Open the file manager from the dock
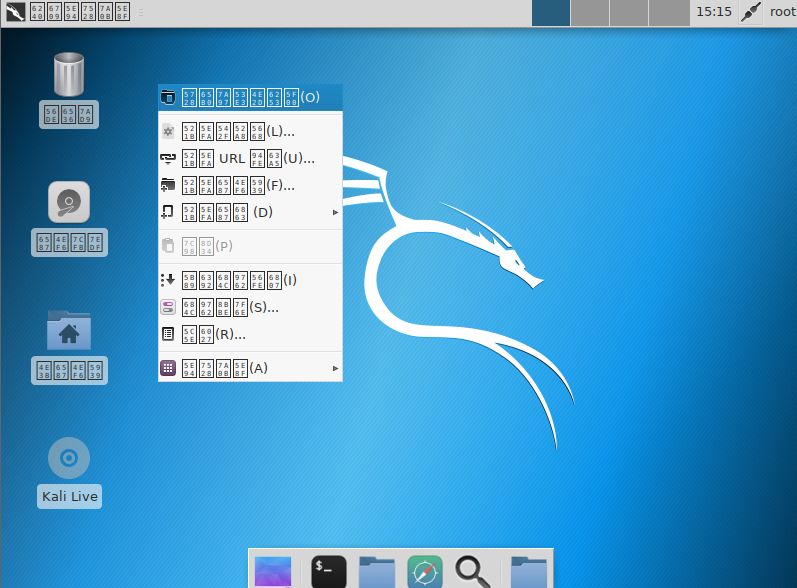The width and height of the screenshot is (797, 588). [x=377, y=572]
